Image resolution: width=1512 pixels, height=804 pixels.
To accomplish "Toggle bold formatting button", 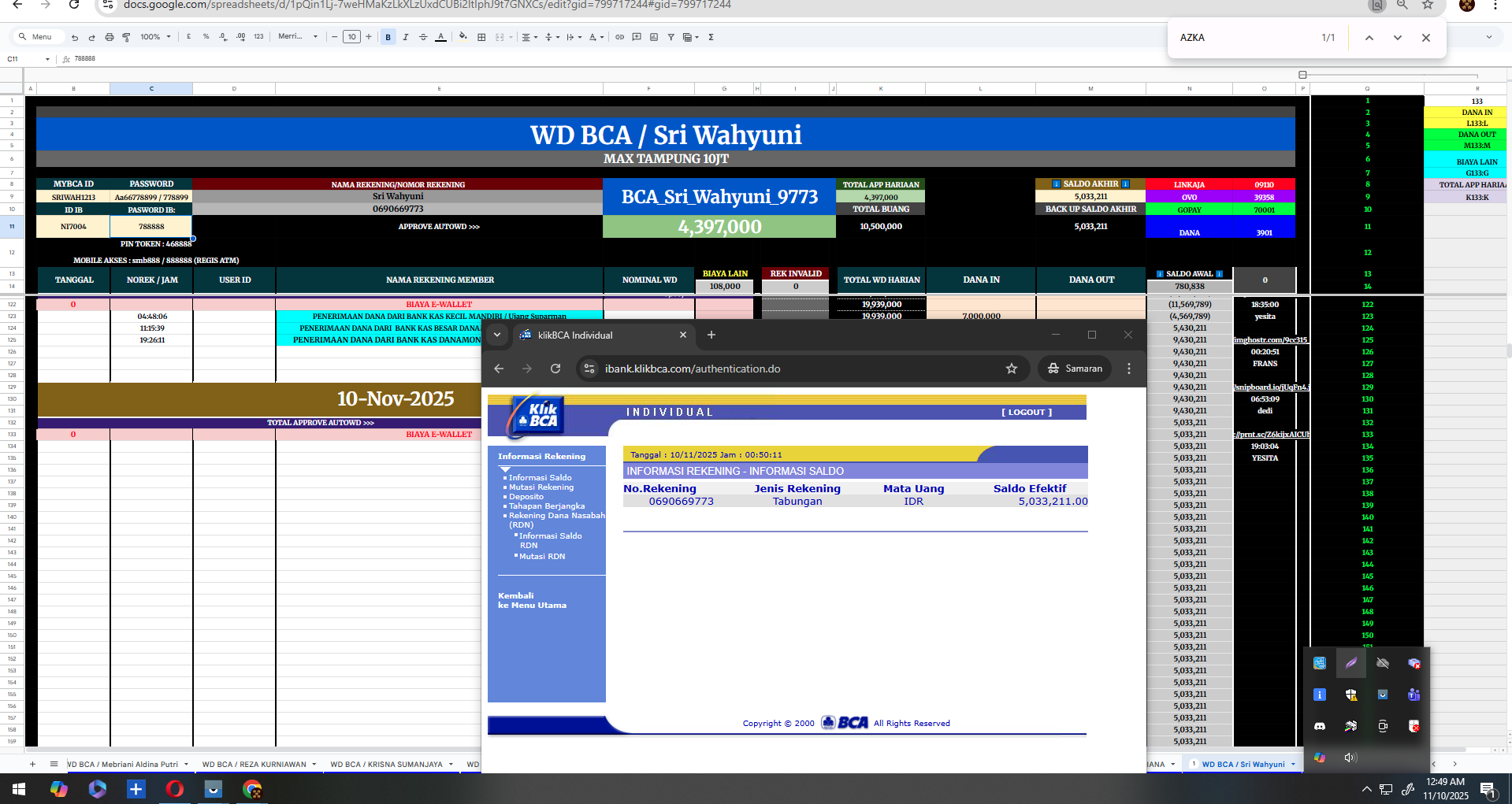I will tap(388, 37).
